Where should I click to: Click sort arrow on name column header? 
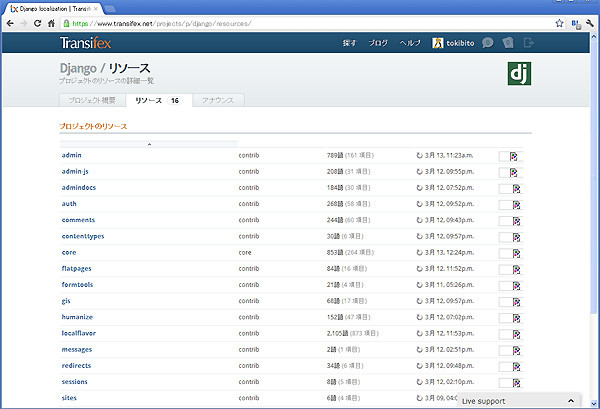point(149,144)
